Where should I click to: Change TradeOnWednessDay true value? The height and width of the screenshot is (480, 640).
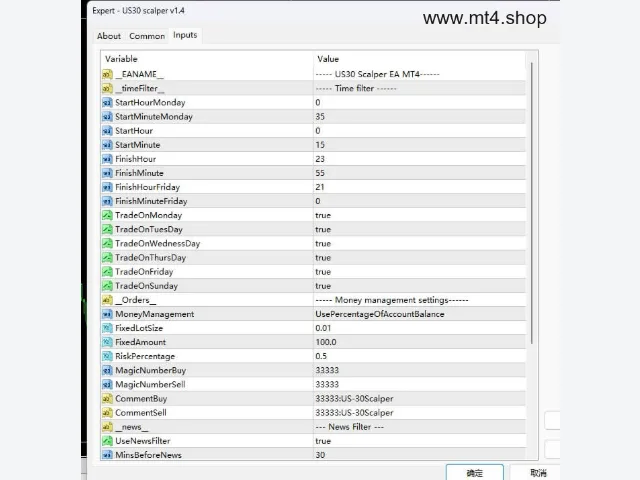(323, 244)
